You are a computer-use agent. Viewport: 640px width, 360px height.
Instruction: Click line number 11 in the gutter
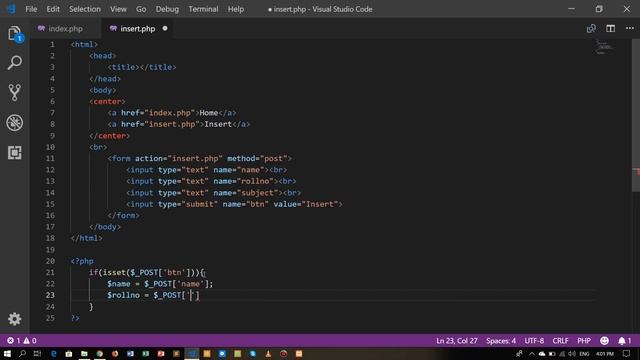(x=50, y=158)
